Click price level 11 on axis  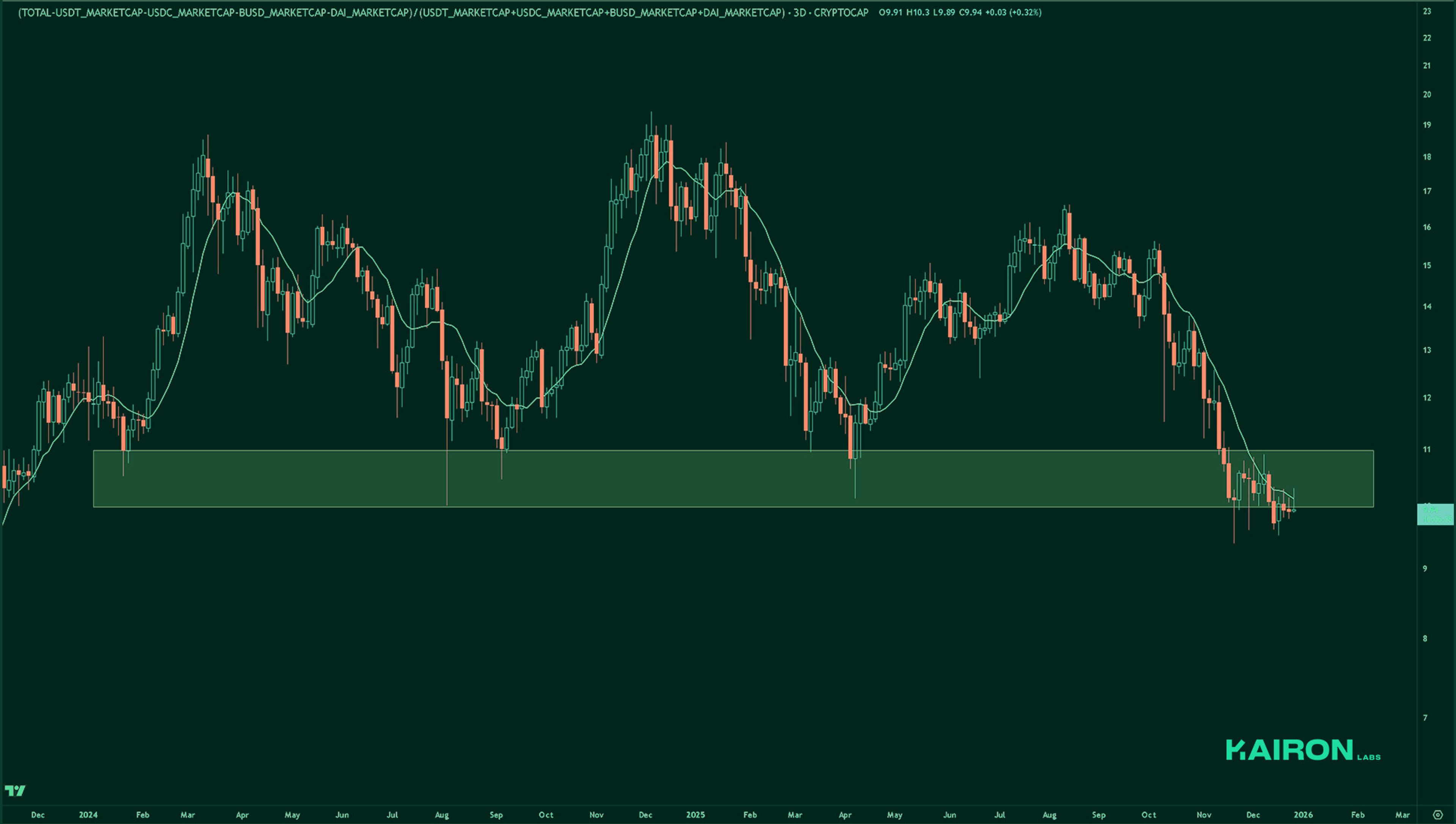[x=1427, y=450]
